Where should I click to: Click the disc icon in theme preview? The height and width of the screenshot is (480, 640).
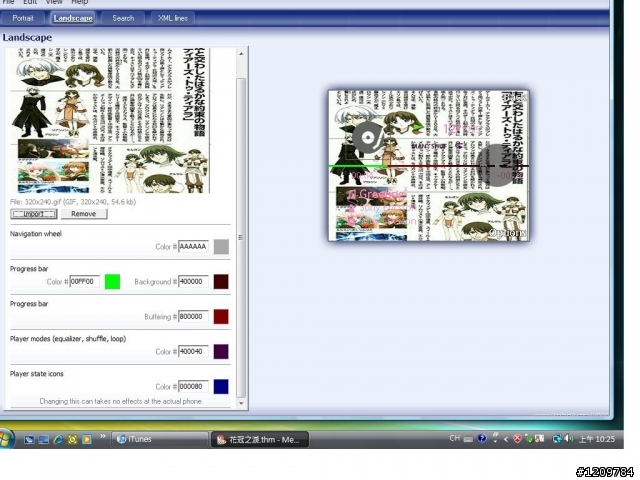pyautogui.click(x=369, y=137)
